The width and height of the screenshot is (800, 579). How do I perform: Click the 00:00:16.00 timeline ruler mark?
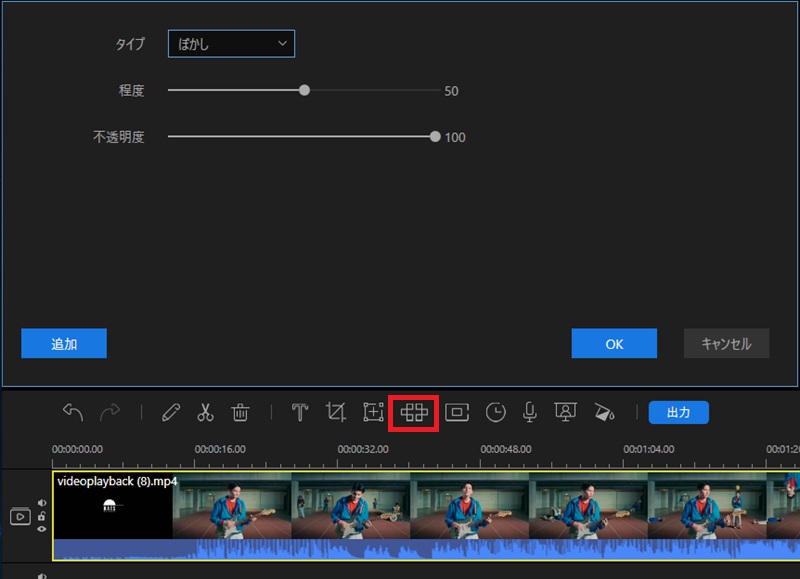point(220,449)
